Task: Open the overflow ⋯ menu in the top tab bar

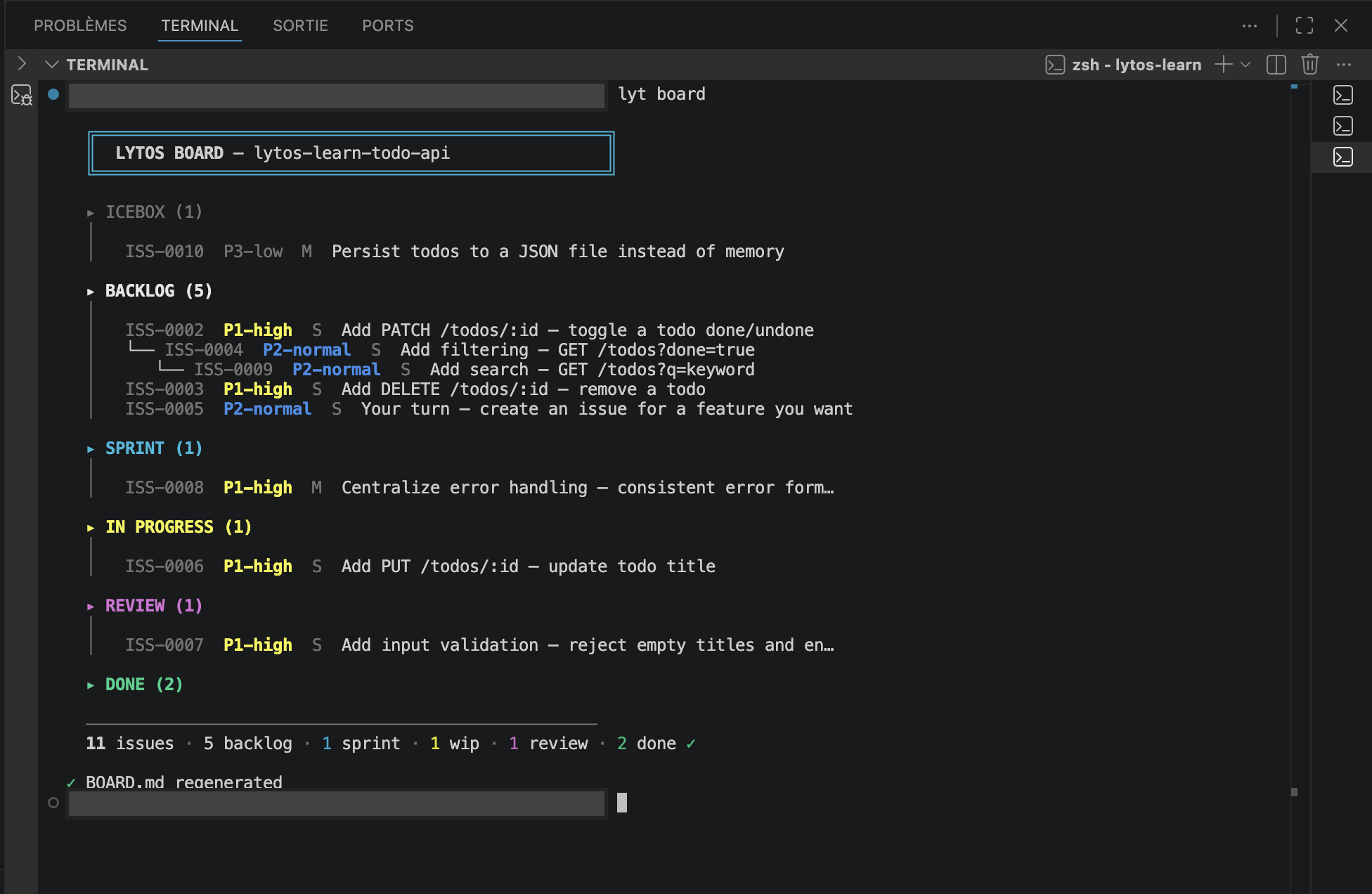Action: click(x=1250, y=25)
